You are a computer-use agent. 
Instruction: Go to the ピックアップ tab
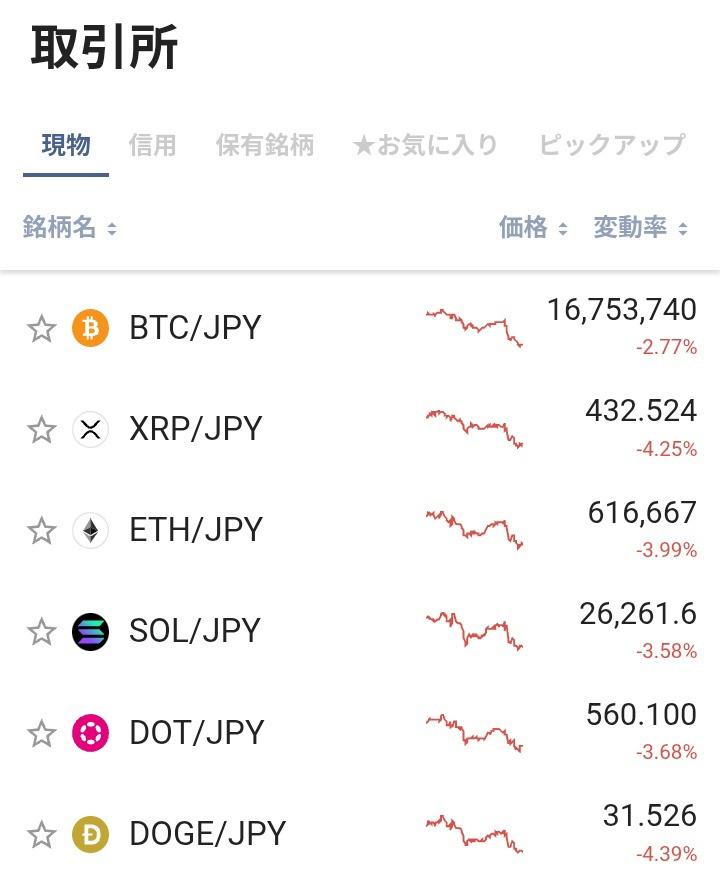coord(612,145)
